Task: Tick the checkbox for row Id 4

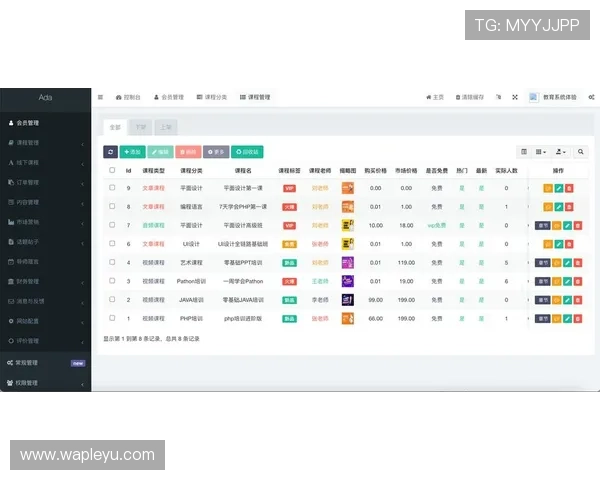Action: click(x=112, y=262)
